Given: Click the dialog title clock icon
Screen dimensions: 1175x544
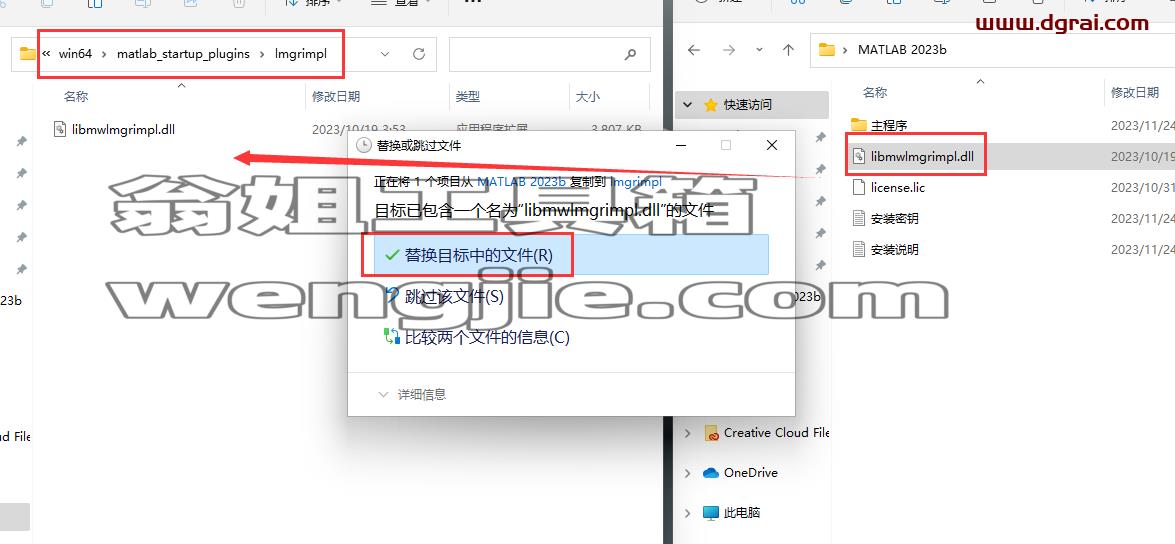Looking at the screenshot, I should tap(363, 145).
